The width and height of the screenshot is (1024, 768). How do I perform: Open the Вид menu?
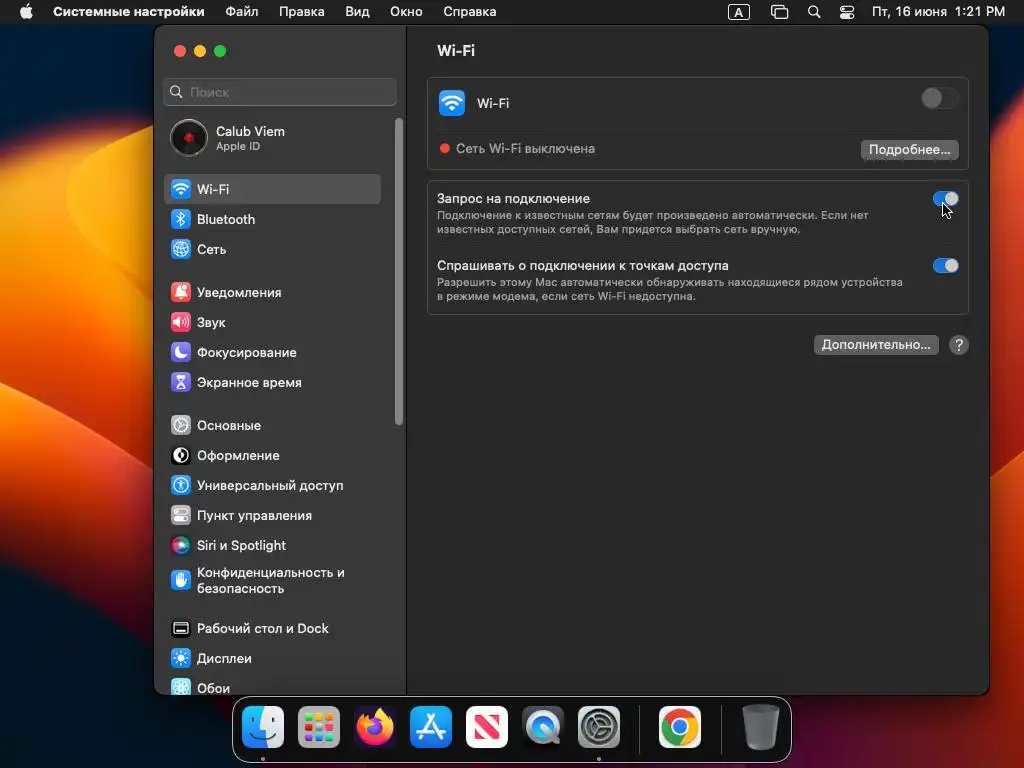357,12
